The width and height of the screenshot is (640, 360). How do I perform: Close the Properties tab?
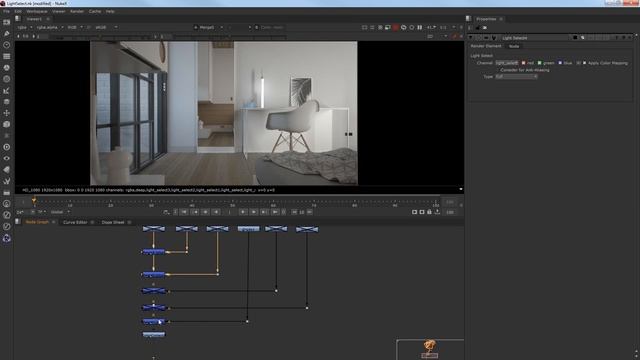[501, 19]
